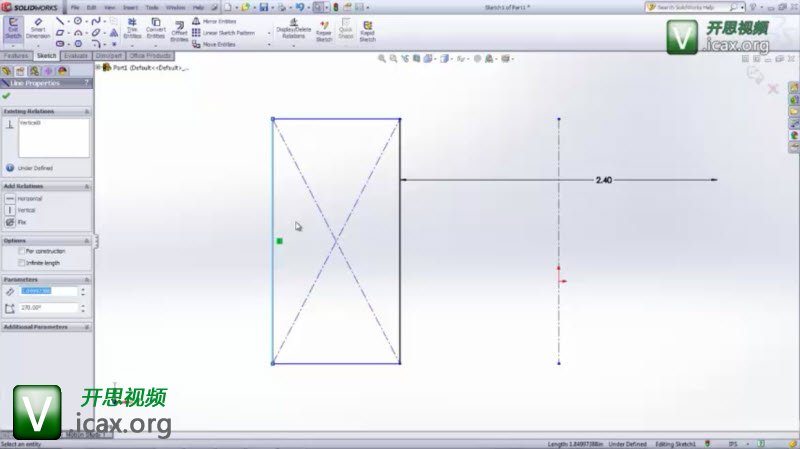Open the Edit menu
800x449 pixels.
(x=91, y=8)
